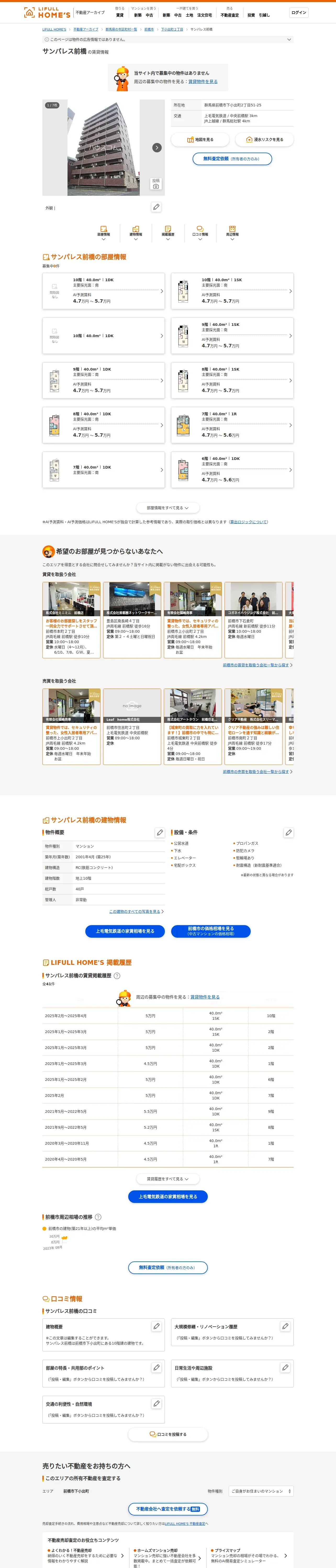This screenshot has height=1568, width=336.
Task: Select 2025年2月～2025年4月 history row
Action: 168,1016
